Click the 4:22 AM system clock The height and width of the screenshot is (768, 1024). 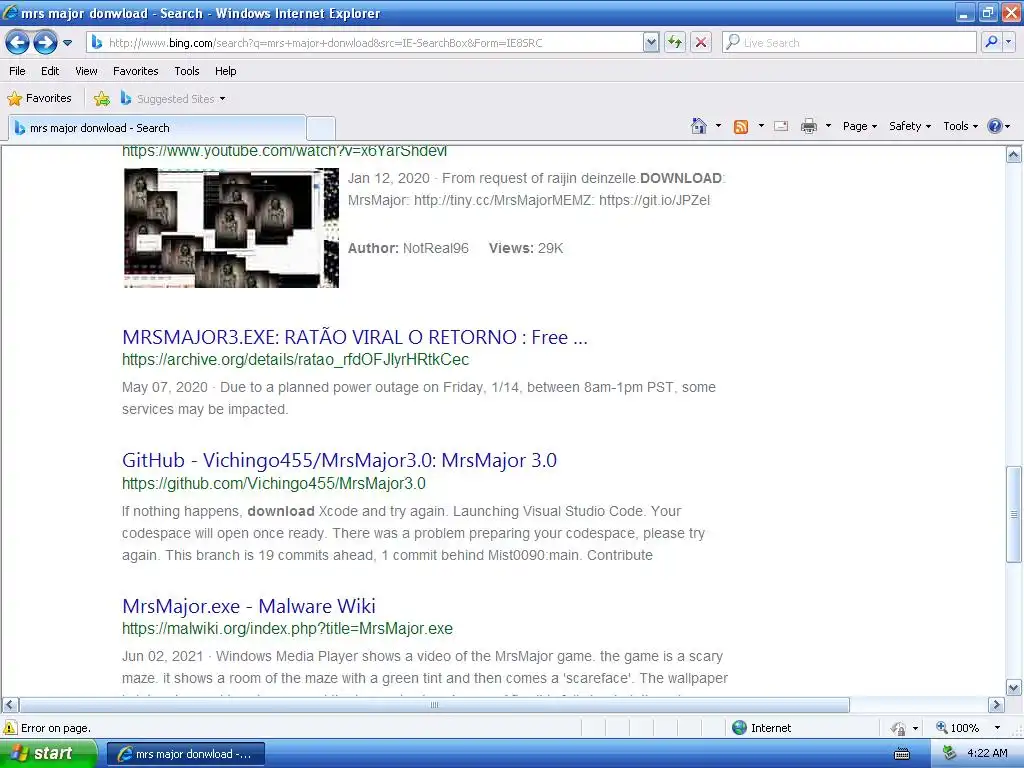987,753
